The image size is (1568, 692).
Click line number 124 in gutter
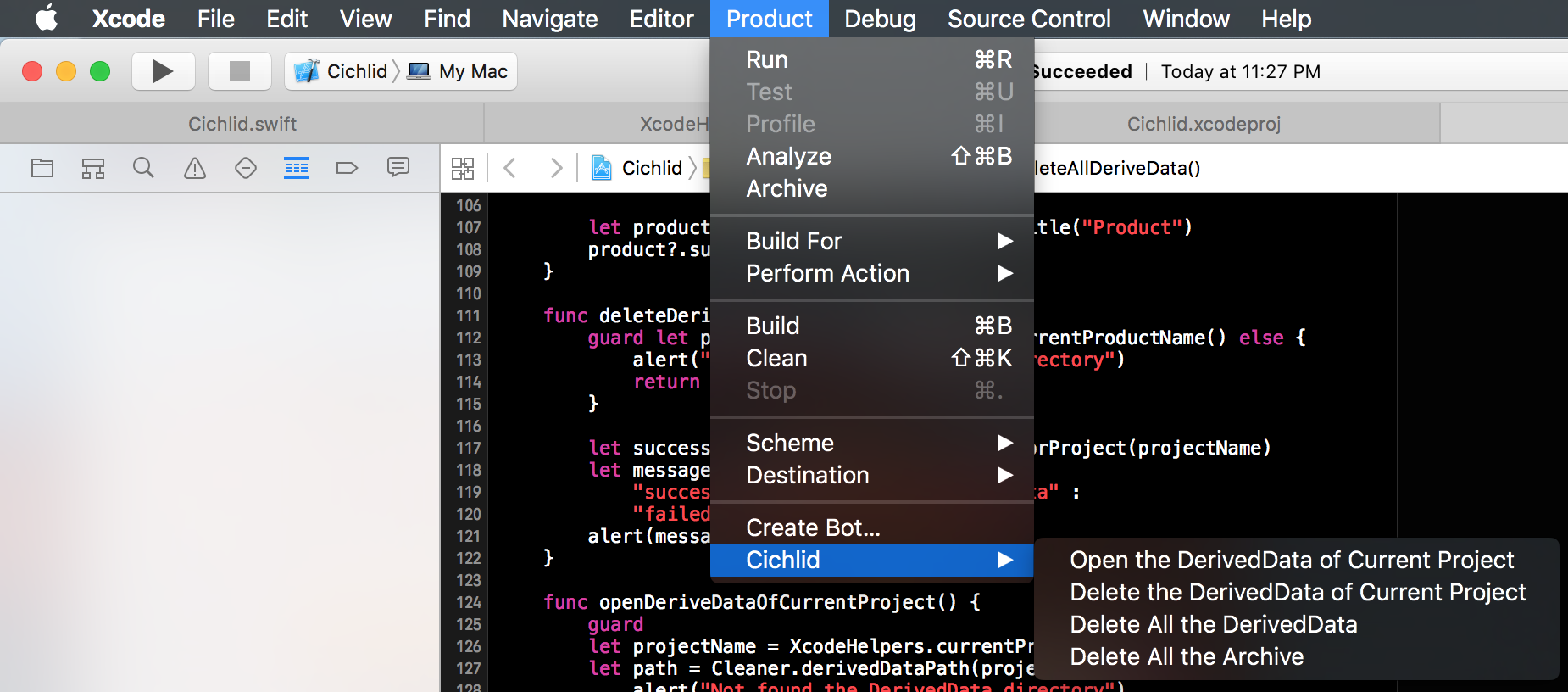tap(468, 602)
